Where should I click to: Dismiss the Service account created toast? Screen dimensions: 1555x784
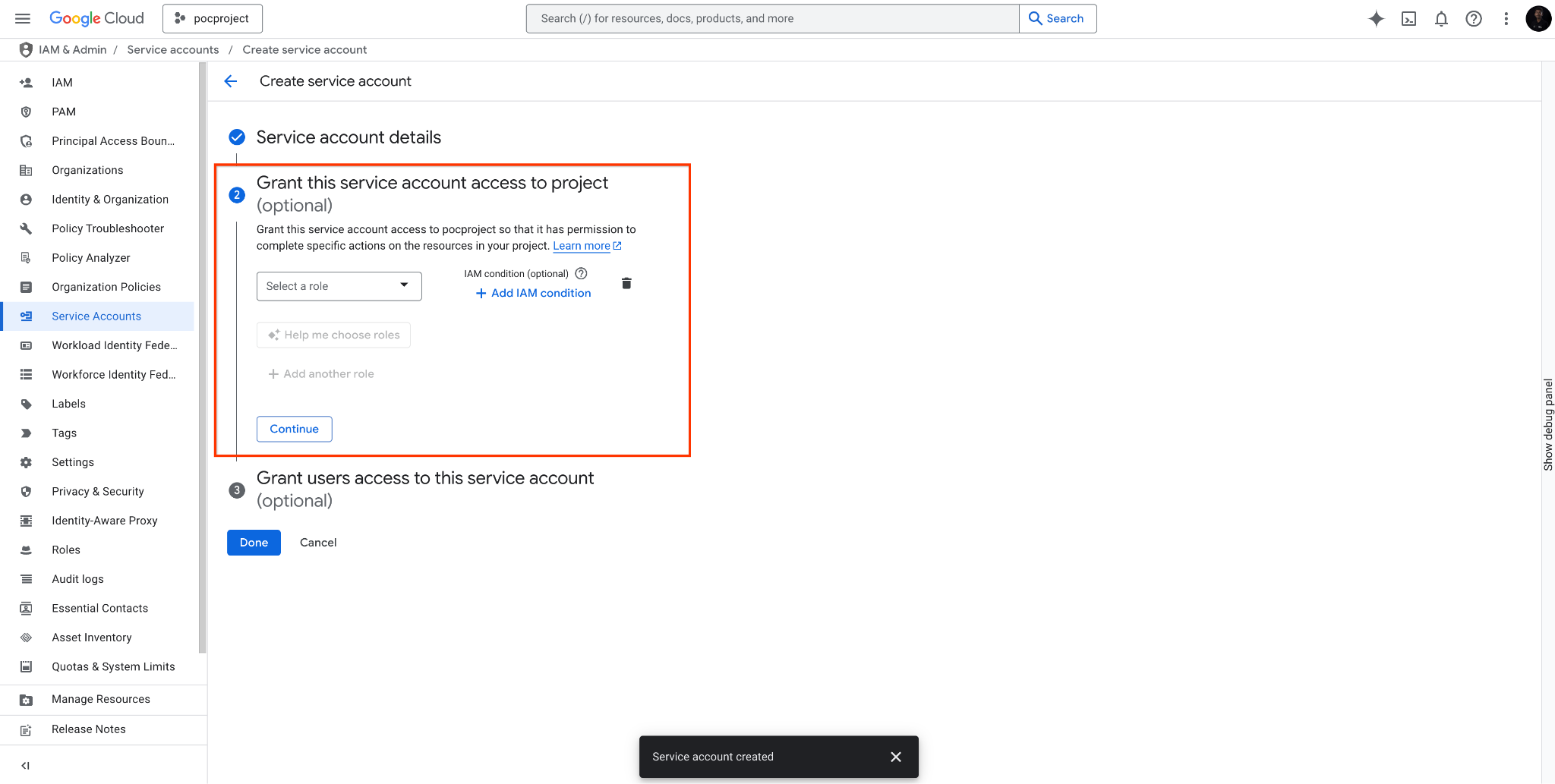click(895, 757)
